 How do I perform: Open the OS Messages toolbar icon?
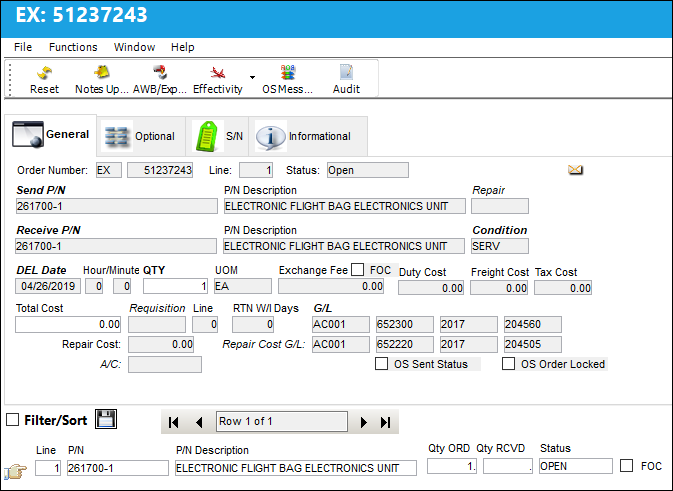[288, 72]
